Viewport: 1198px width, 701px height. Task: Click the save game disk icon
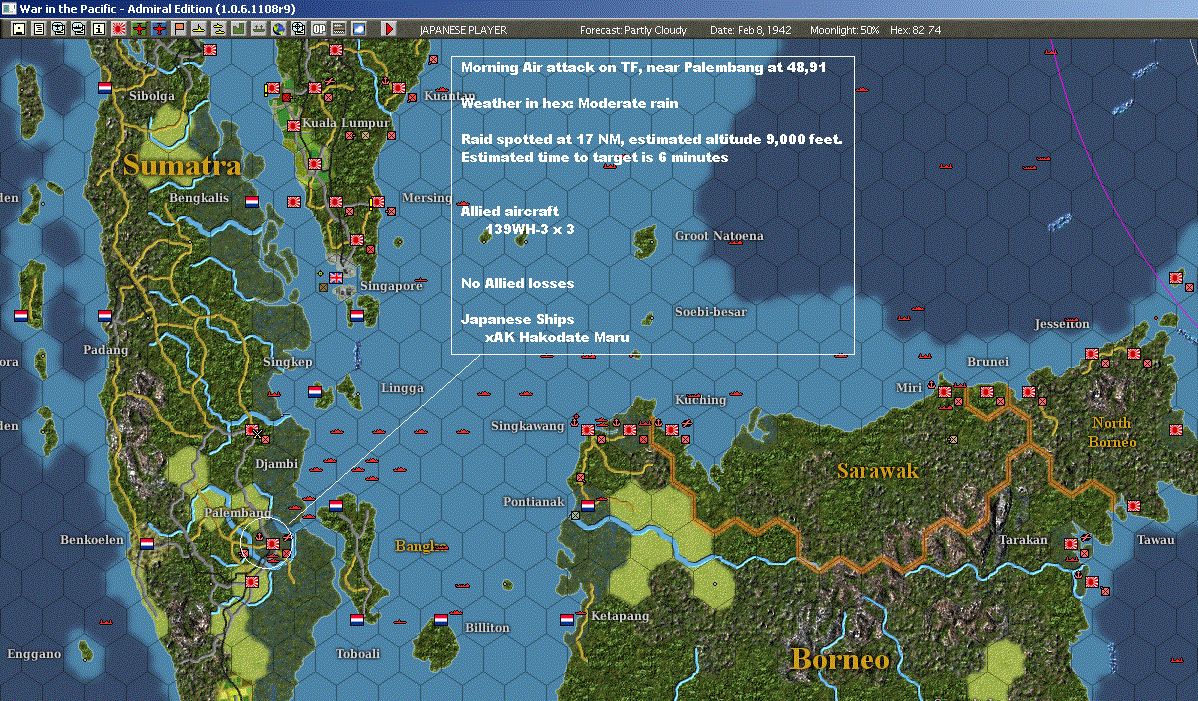[x=19, y=29]
